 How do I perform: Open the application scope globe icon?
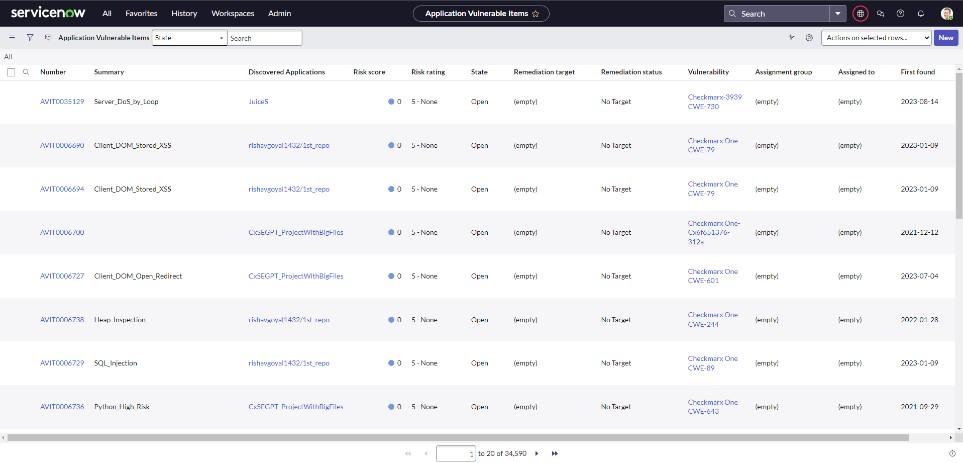pos(860,14)
